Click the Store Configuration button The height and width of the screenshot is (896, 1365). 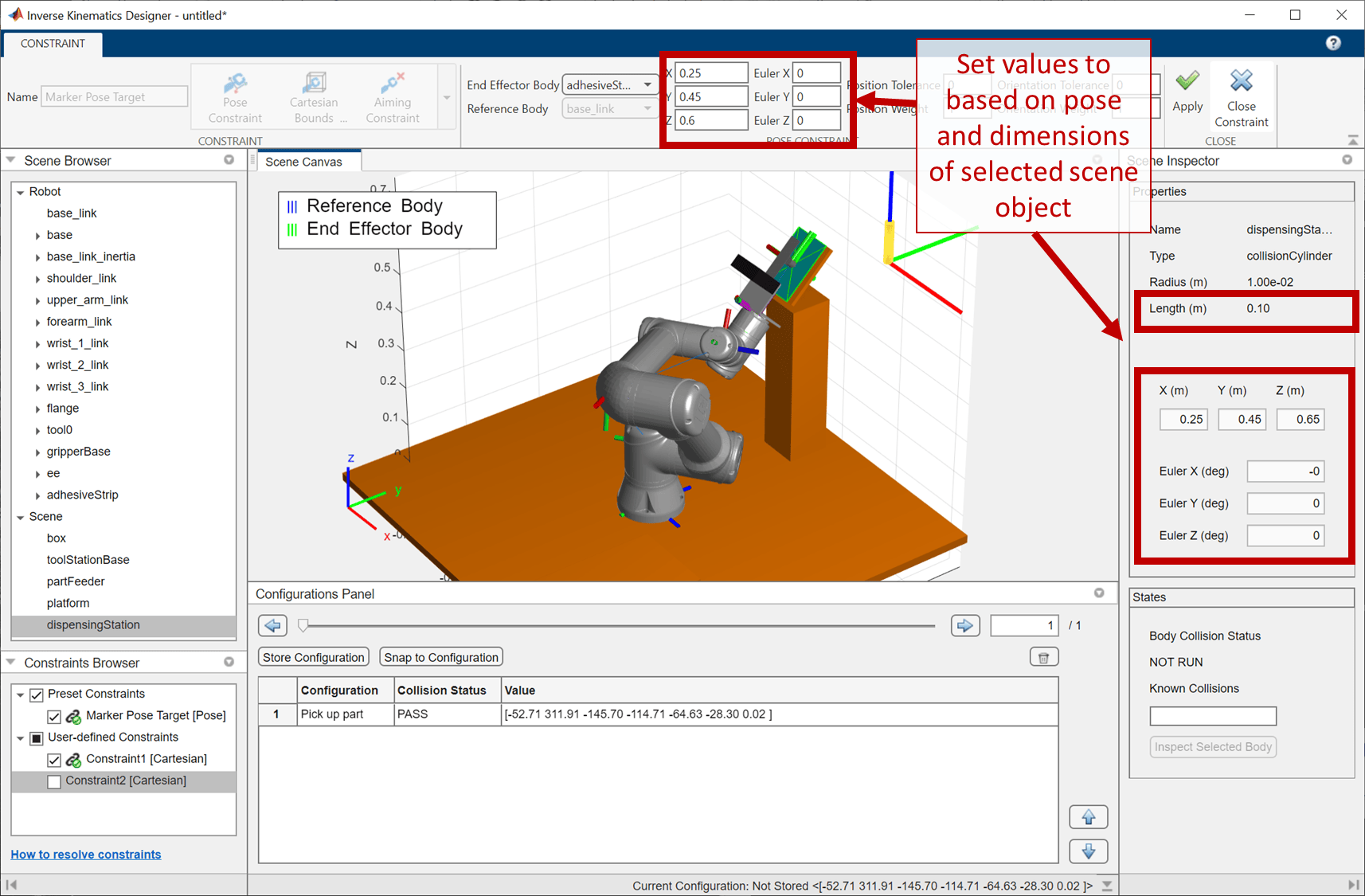point(314,657)
